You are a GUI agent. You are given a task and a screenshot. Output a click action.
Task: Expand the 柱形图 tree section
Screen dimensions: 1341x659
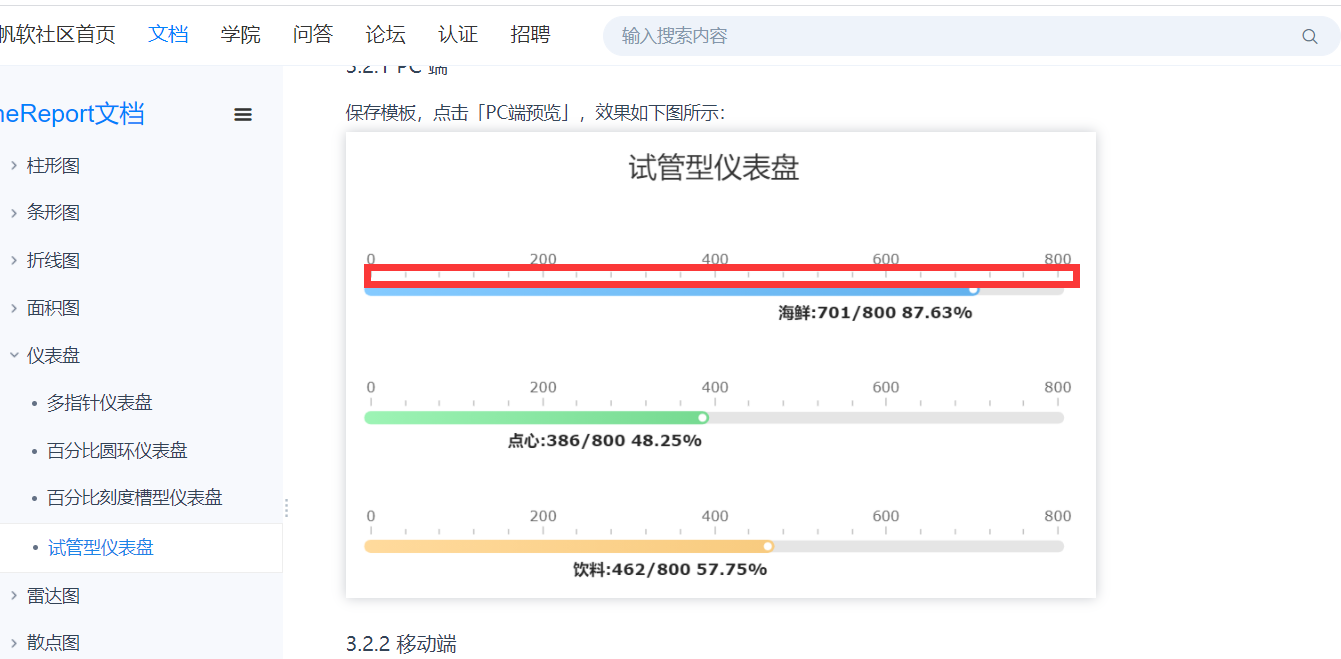click(x=14, y=166)
